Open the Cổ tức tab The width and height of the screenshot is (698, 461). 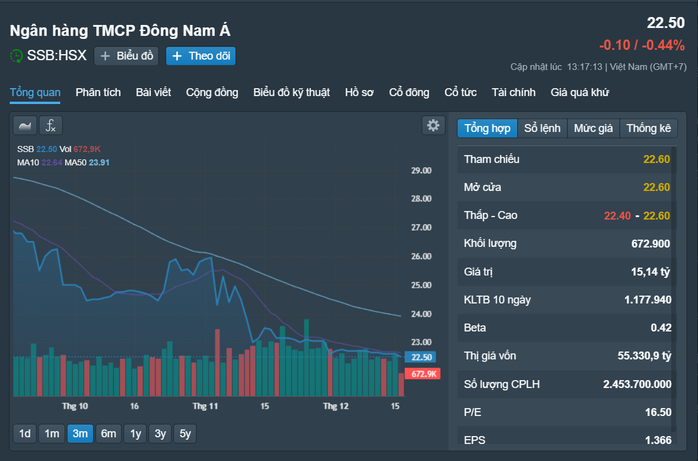[460, 92]
